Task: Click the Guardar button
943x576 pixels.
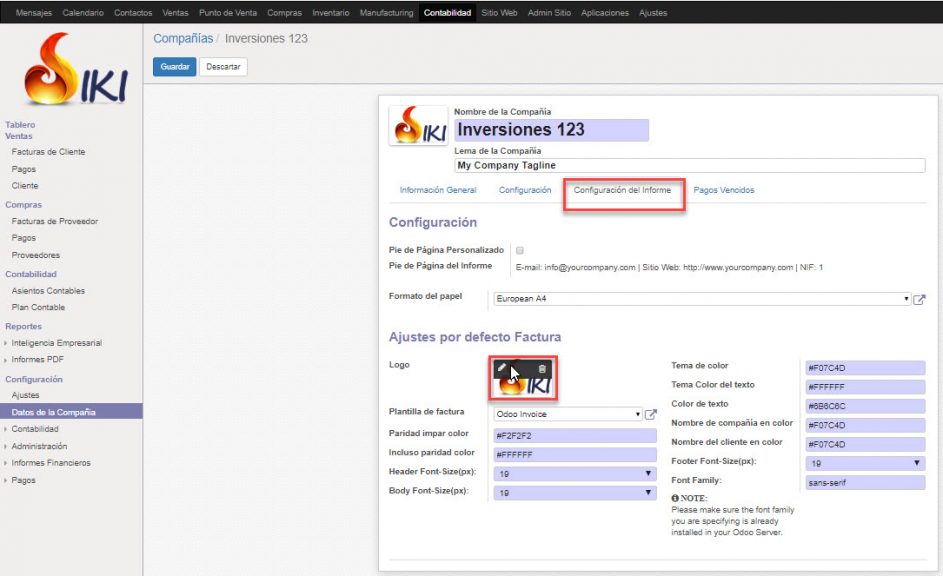Action: (174, 66)
